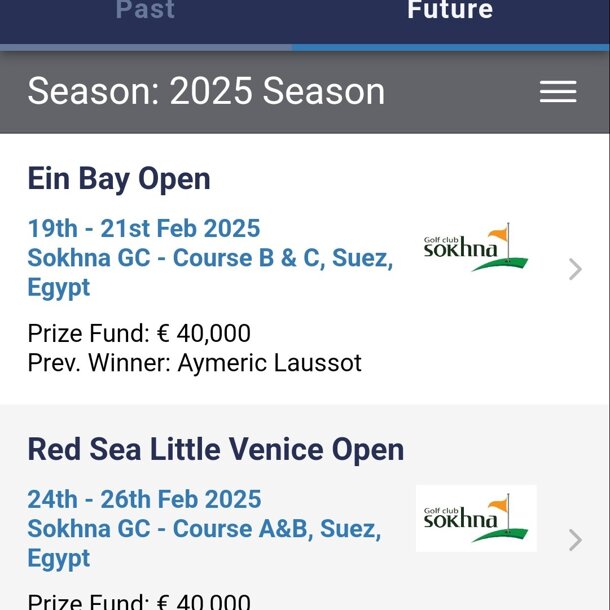Click the Prize Fund line under Red Sea Little Venice Open
The height and width of the screenshot is (610, 610).
139,600
